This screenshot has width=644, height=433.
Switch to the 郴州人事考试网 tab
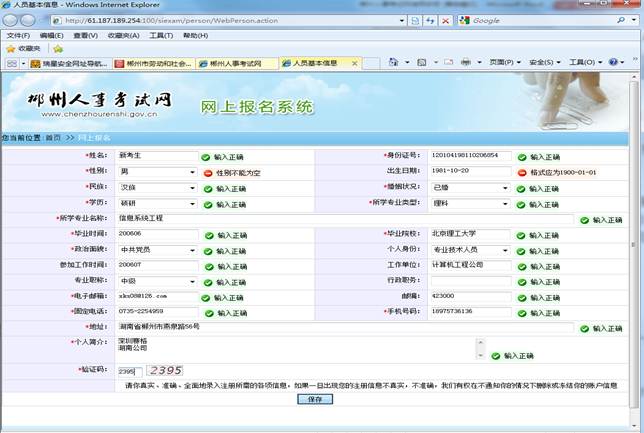tap(237, 64)
